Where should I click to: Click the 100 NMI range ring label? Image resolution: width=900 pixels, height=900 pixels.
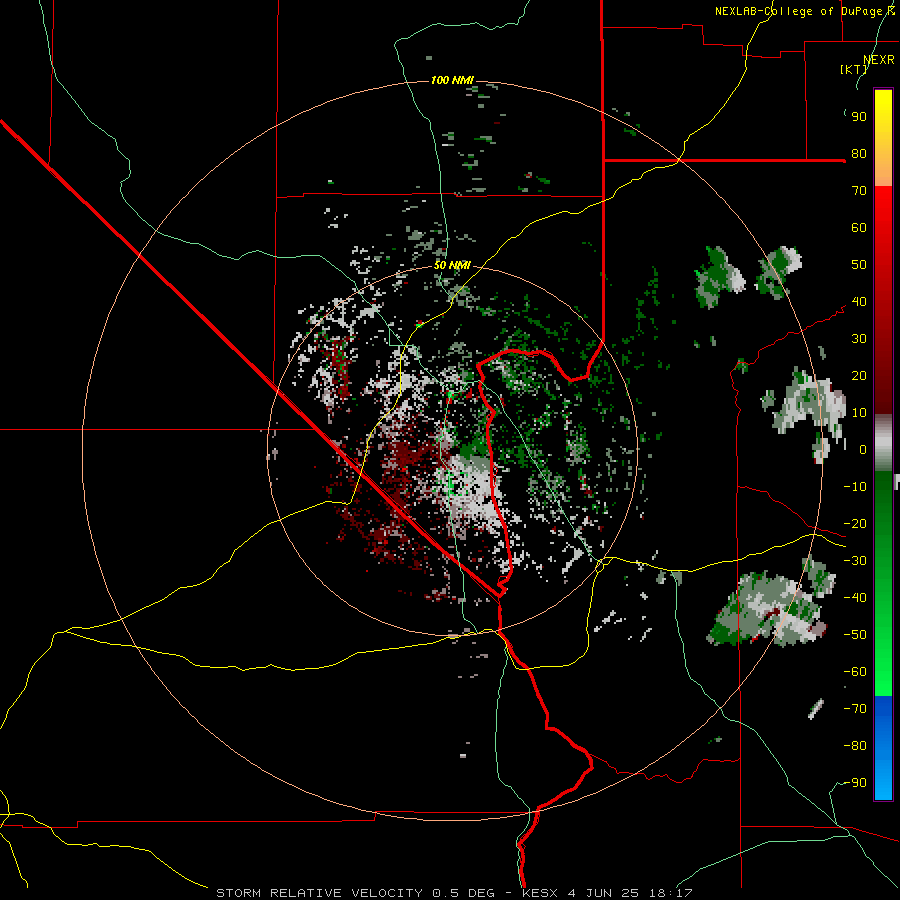pyautogui.click(x=452, y=80)
